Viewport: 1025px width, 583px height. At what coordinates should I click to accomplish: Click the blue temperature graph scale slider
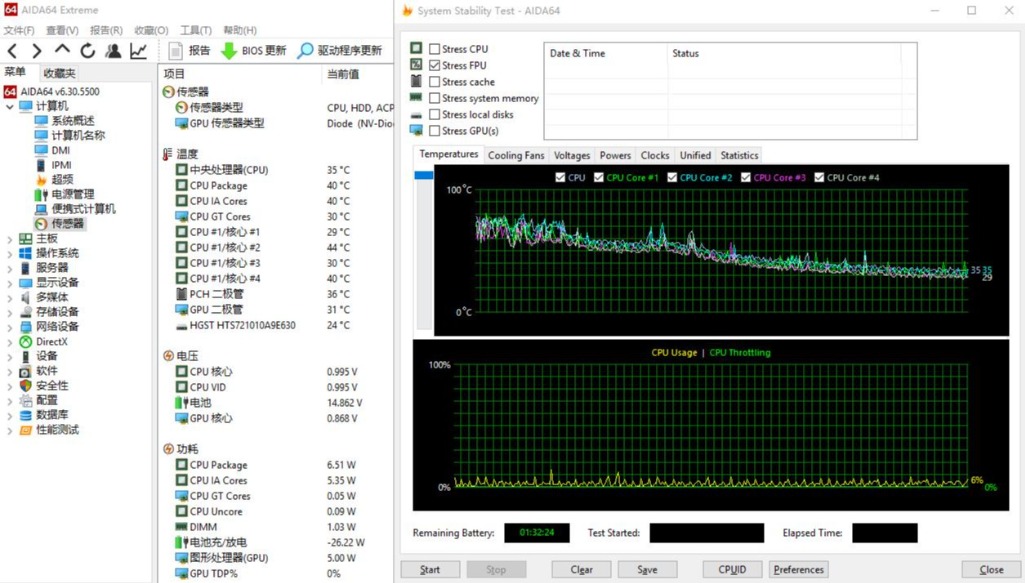tap(424, 176)
